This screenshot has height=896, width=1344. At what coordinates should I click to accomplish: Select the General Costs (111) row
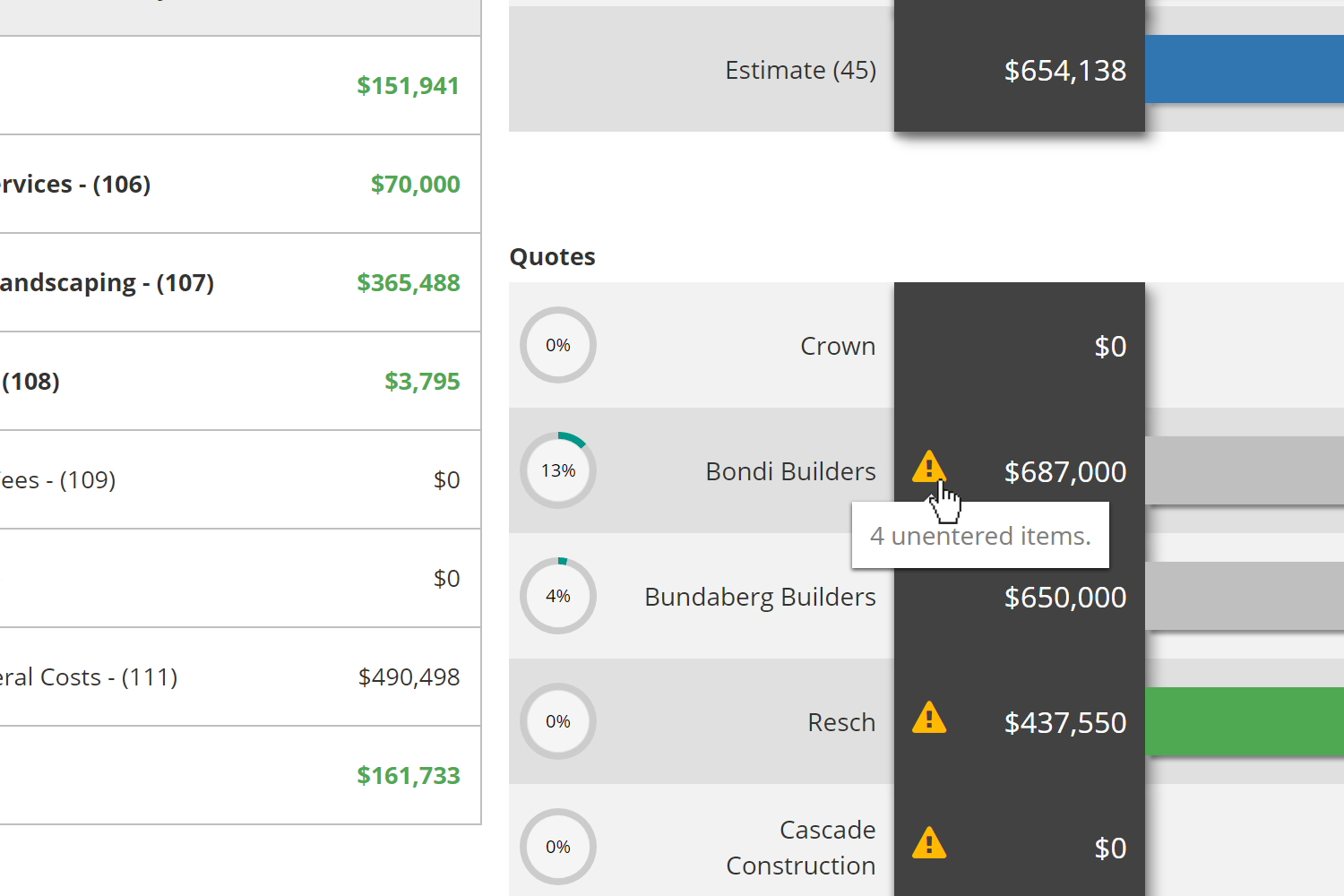point(240,676)
